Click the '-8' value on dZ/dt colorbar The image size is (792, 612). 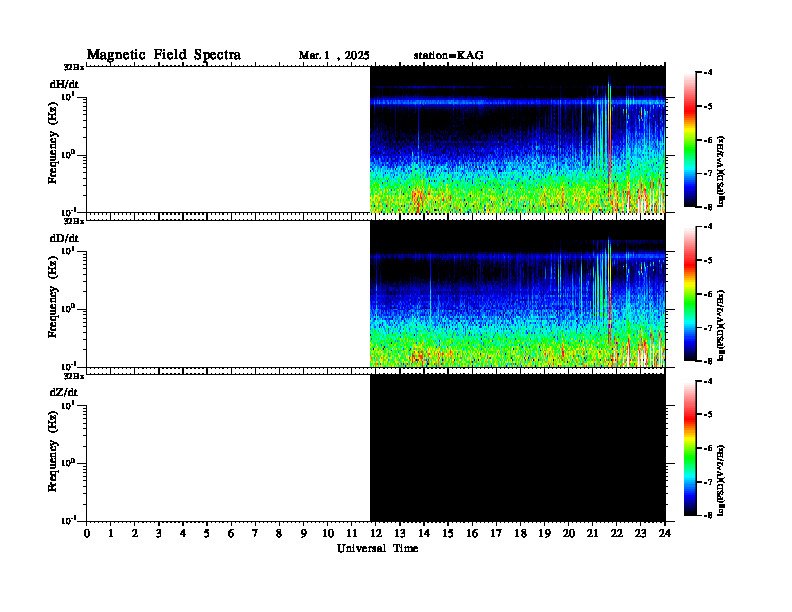[x=708, y=515]
